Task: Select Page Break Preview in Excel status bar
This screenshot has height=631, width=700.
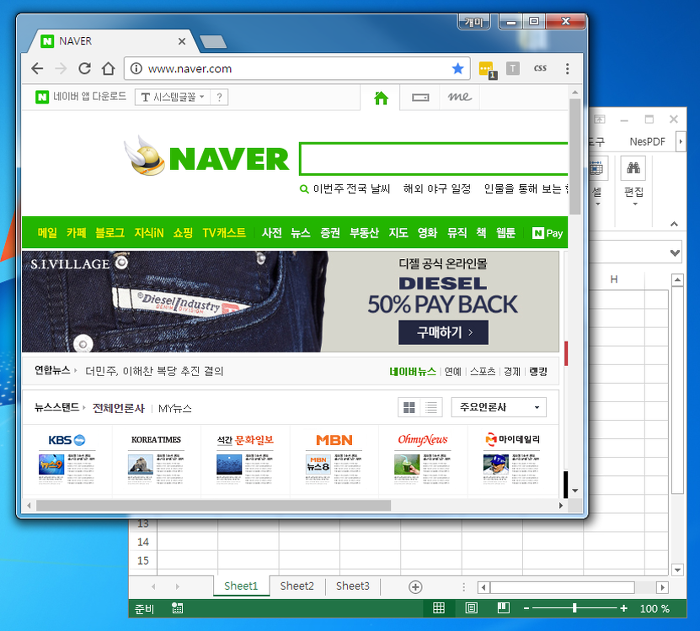Action: tap(504, 608)
